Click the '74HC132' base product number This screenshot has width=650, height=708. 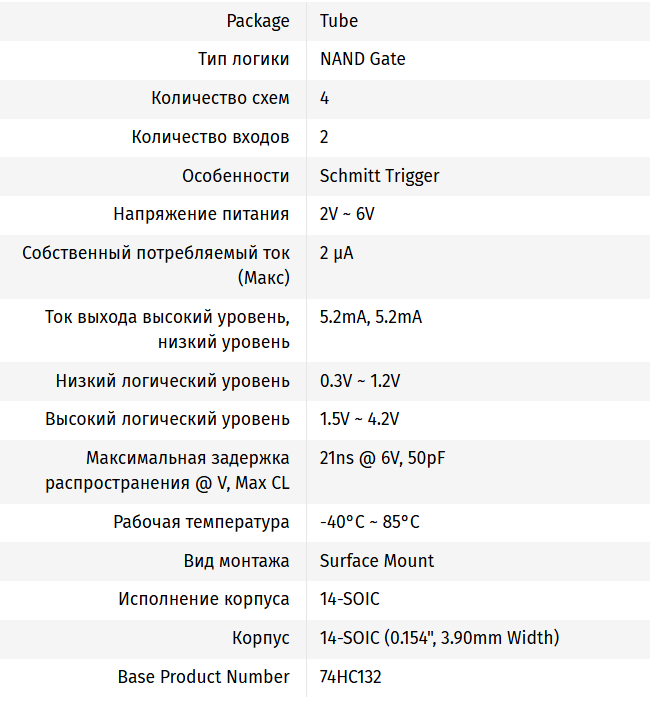point(350,677)
